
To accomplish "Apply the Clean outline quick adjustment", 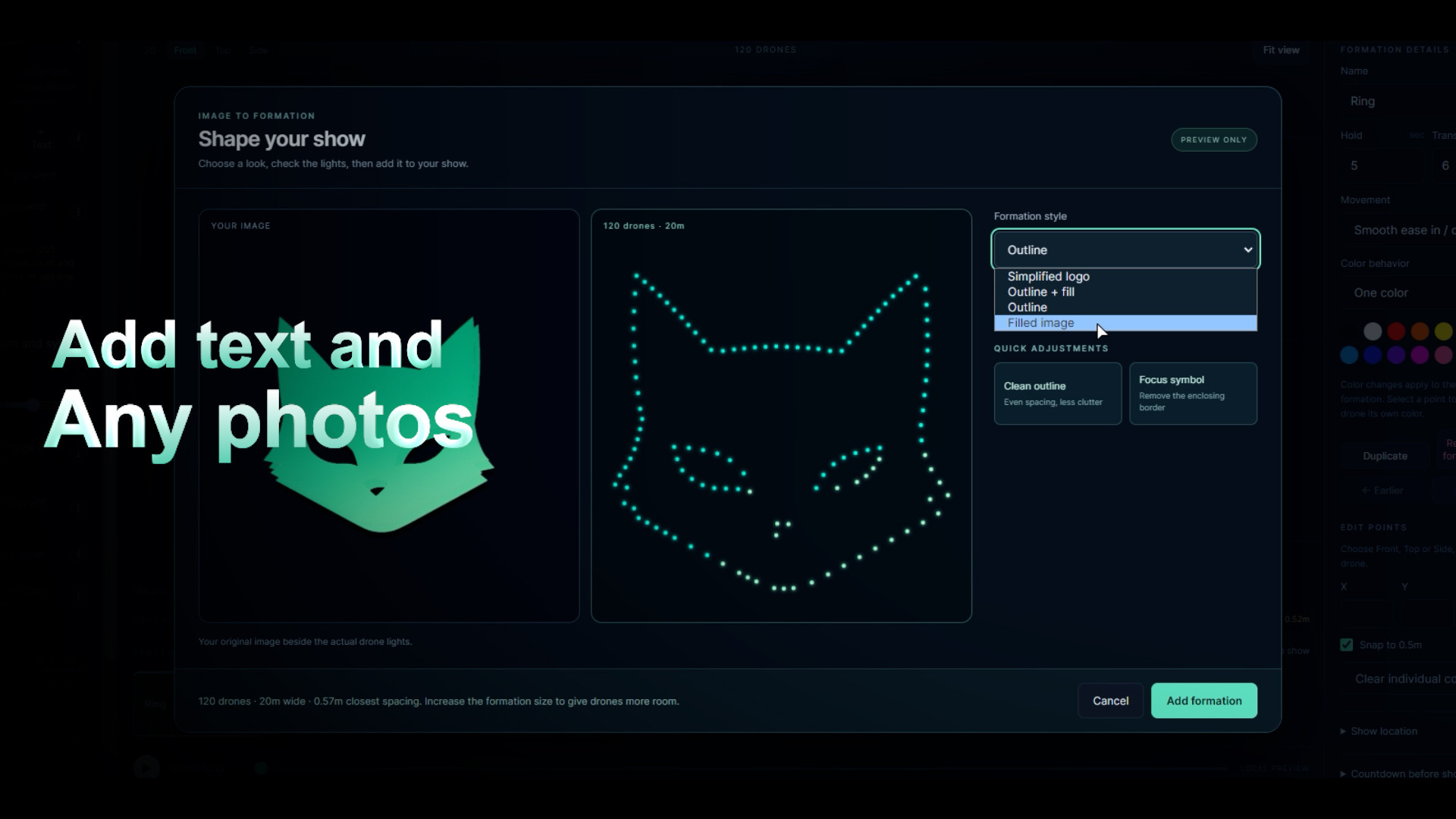I will tap(1058, 394).
